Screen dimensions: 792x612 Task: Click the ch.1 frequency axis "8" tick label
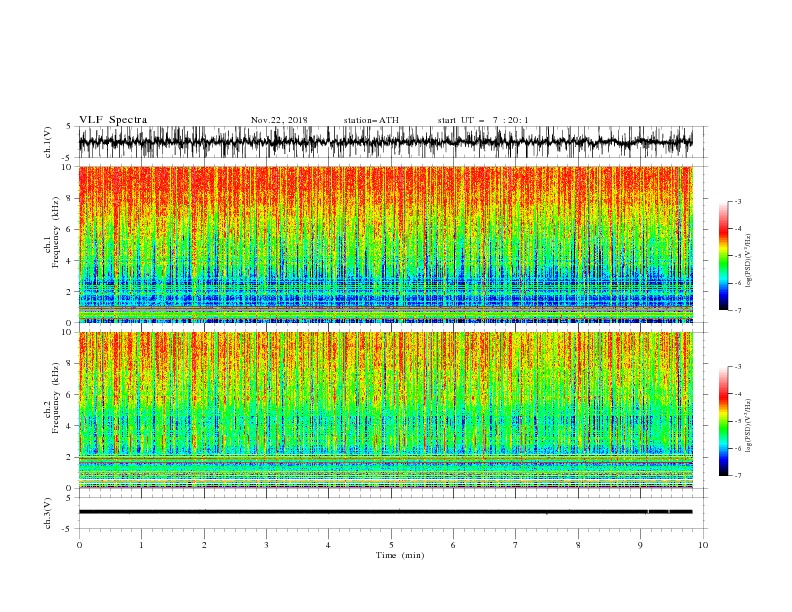point(70,198)
